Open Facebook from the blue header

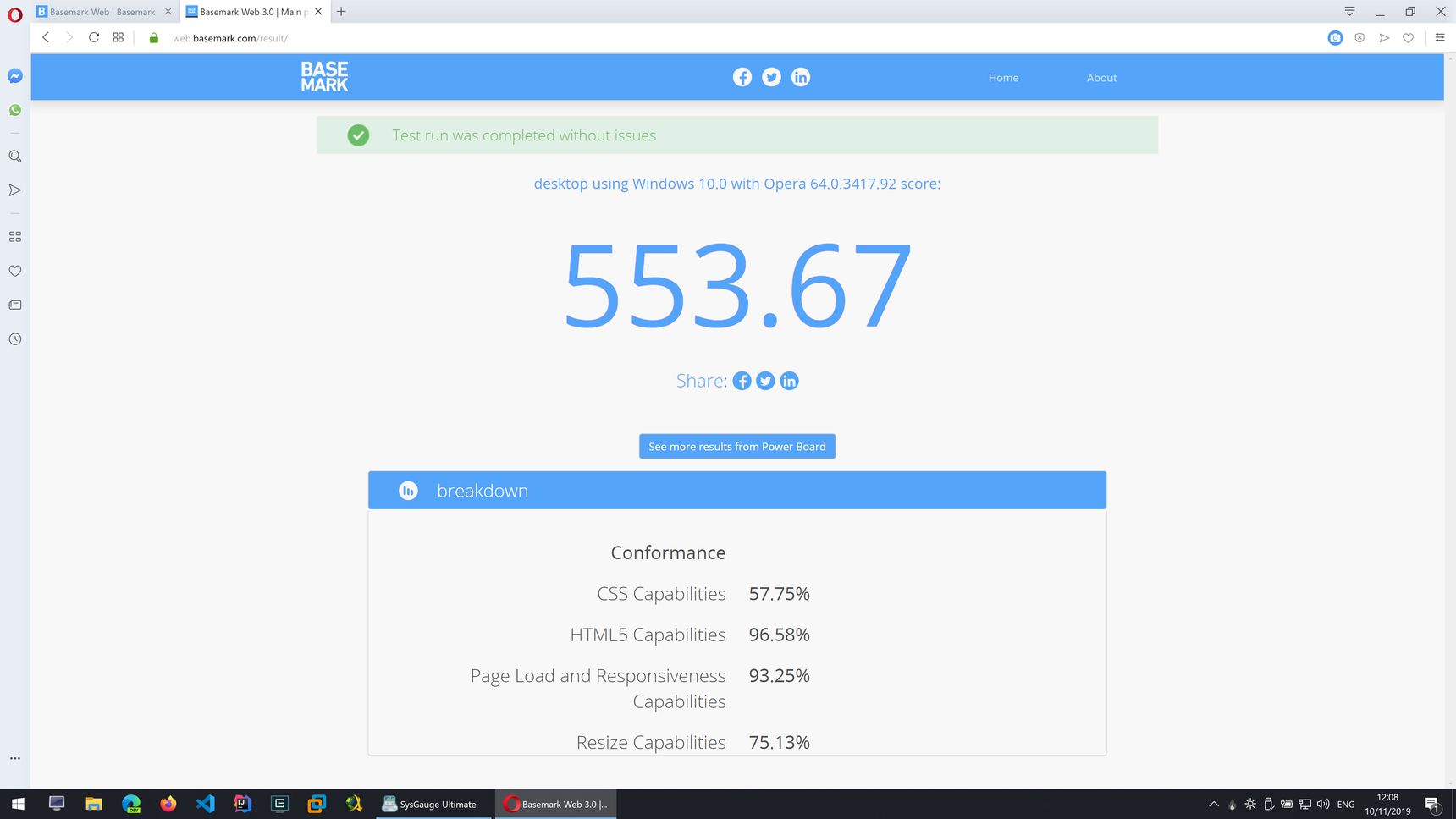tap(742, 77)
